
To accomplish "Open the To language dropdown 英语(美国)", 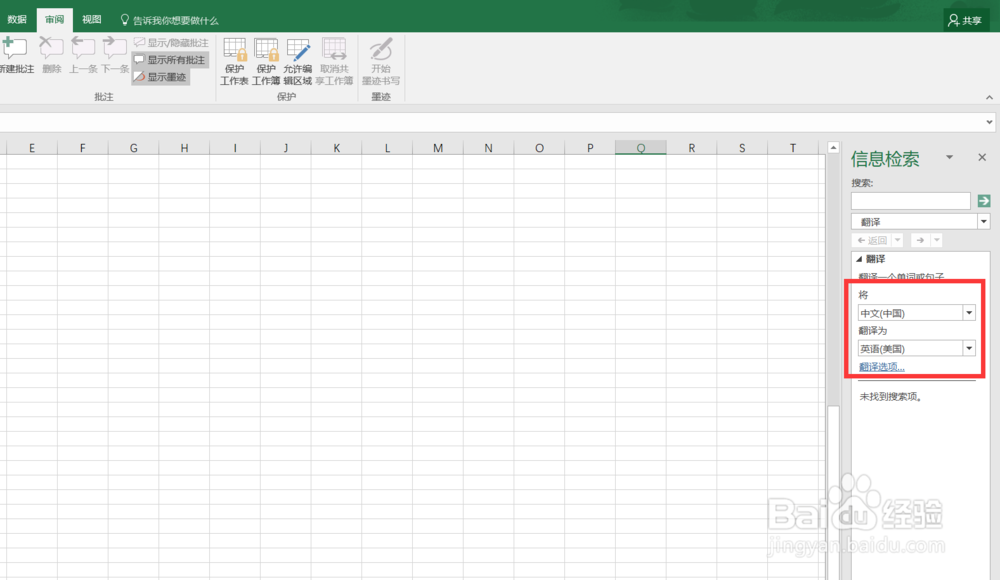I will (x=969, y=349).
